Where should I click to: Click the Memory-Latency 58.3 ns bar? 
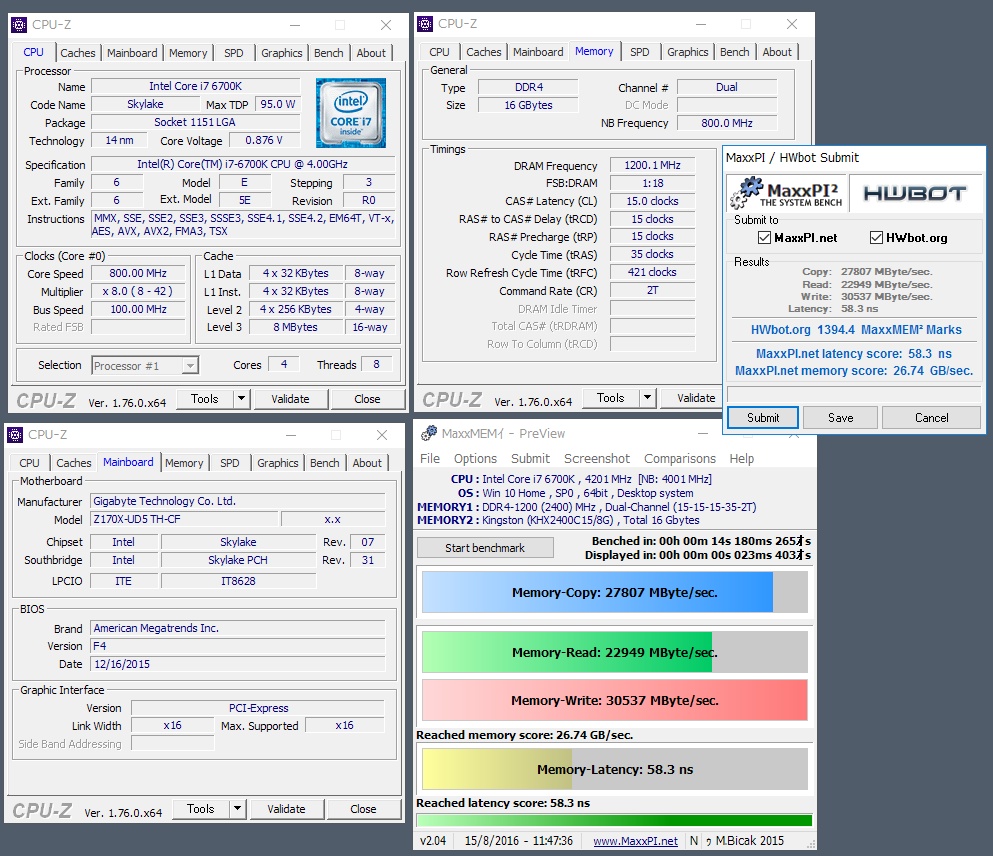click(615, 769)
